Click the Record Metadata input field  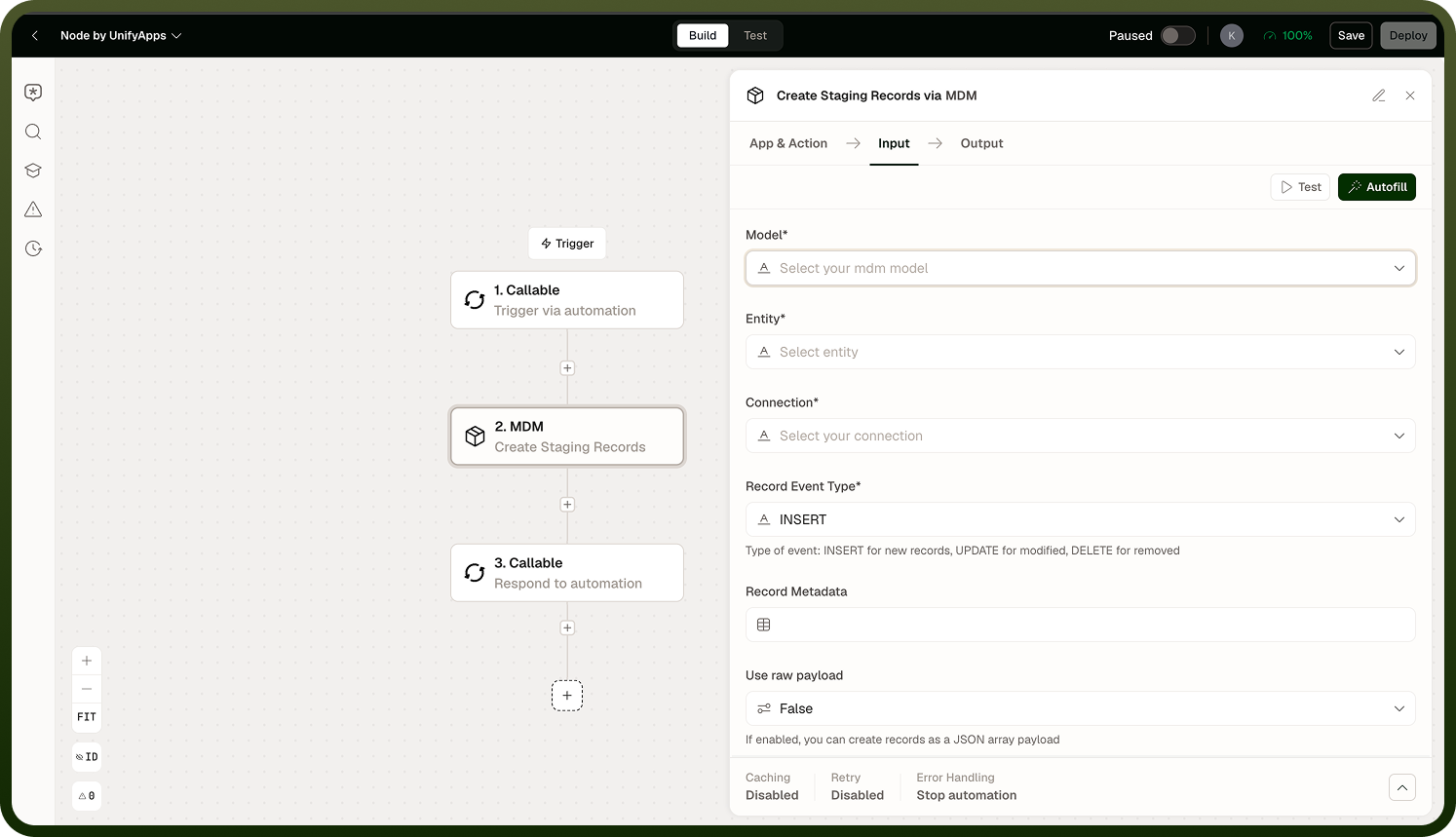coord(1081,625)
